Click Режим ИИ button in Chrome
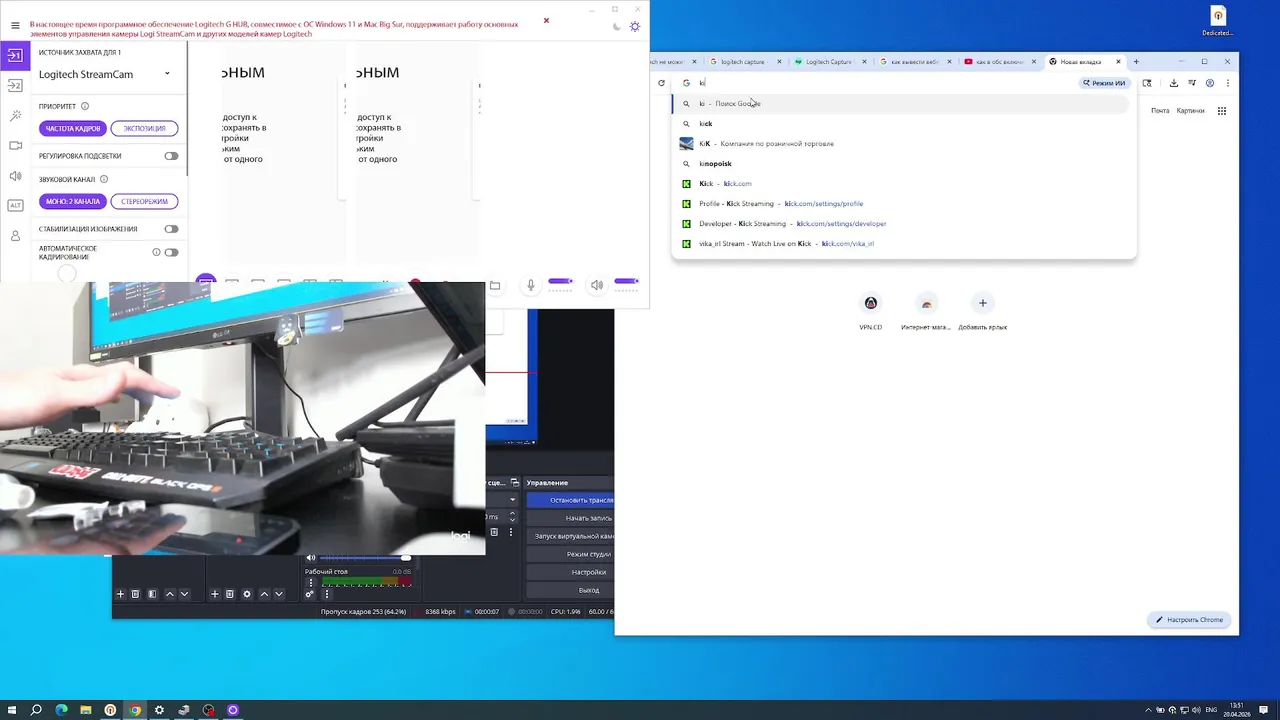 [1104, 83]
